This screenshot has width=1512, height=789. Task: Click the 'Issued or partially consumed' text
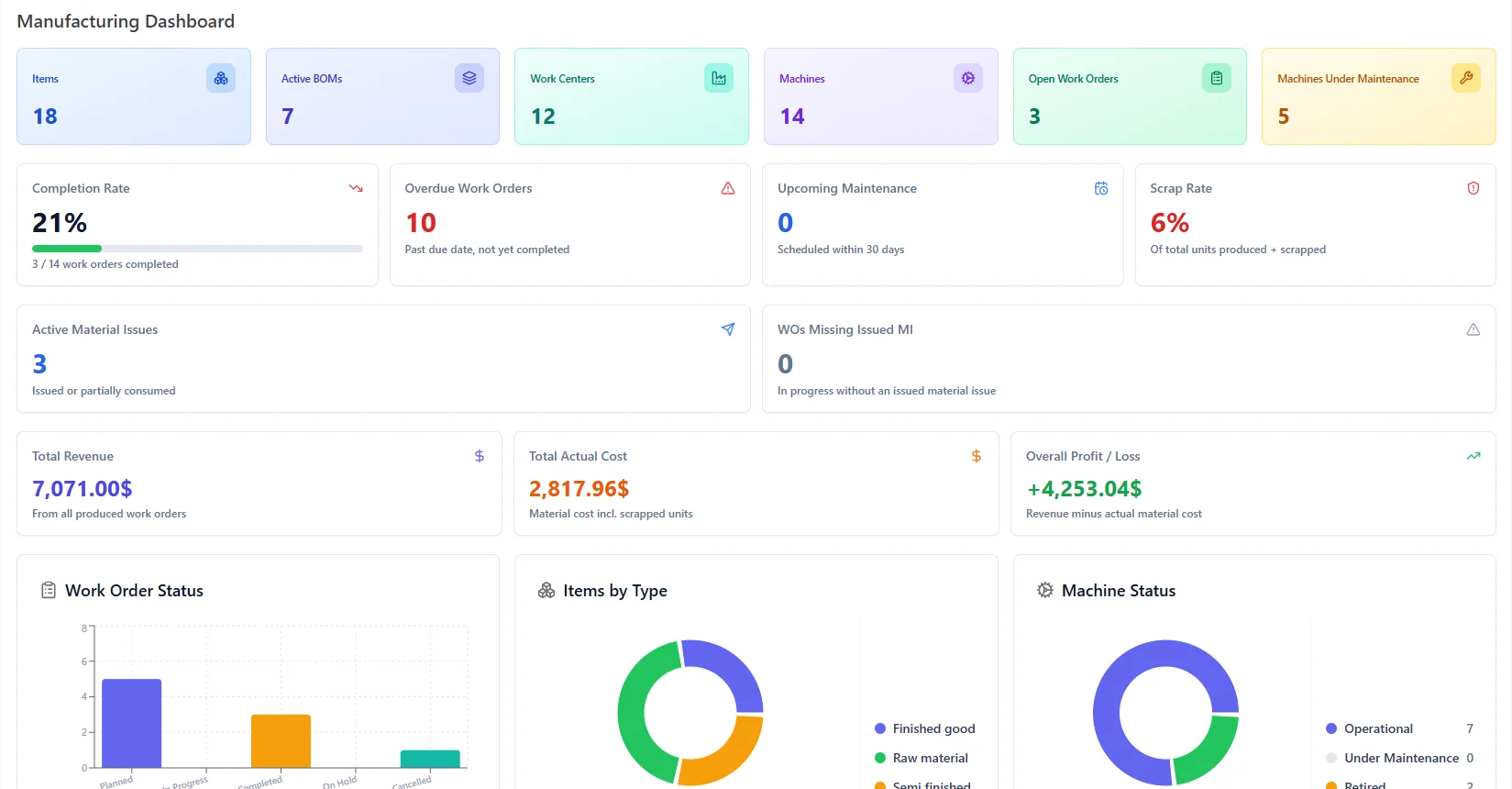pos(104,391)
